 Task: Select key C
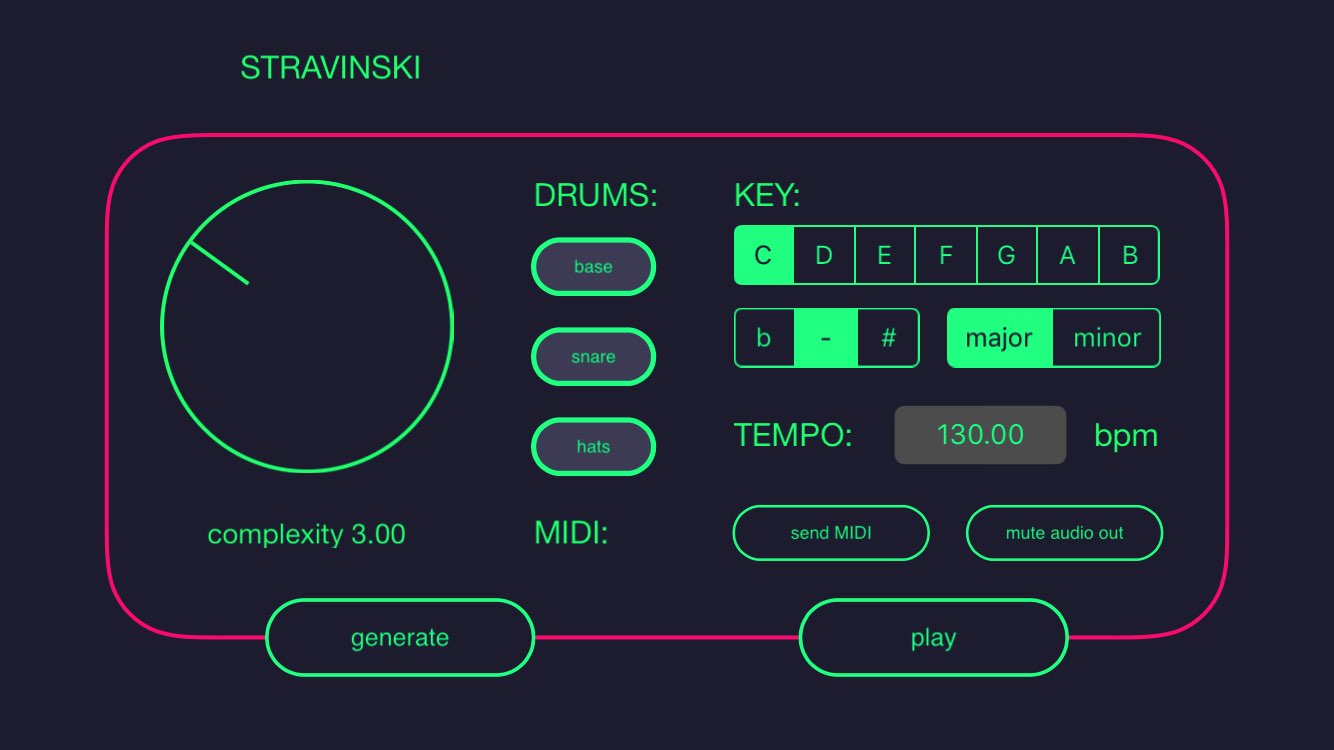click(764, 255)
